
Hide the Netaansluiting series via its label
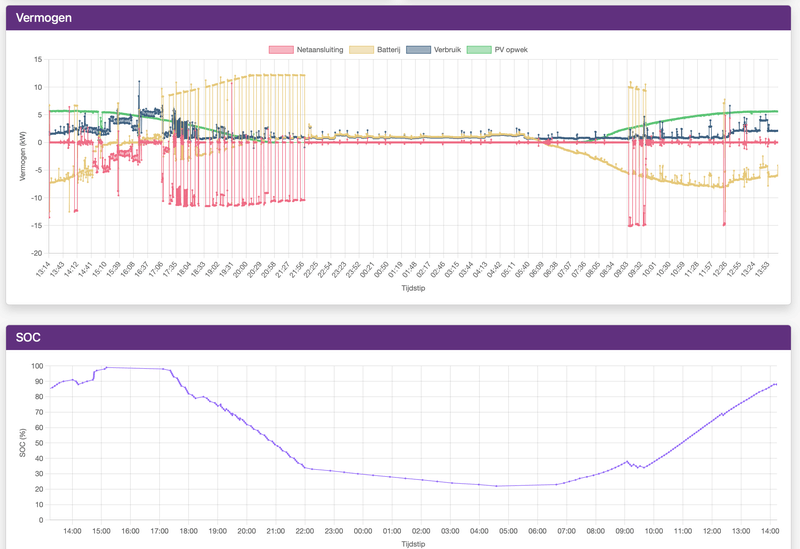[x=320, y=50]
